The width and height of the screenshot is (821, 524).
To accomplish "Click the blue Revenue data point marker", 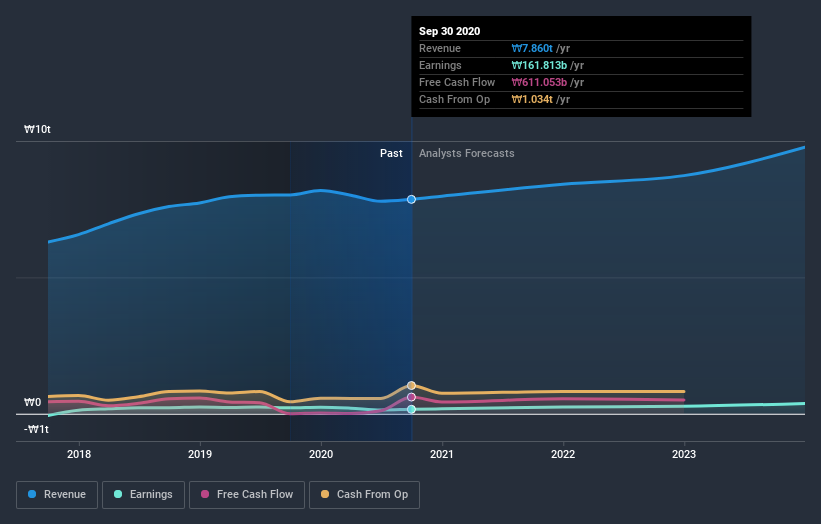I will pyautogui.click(x=412, y=199).
